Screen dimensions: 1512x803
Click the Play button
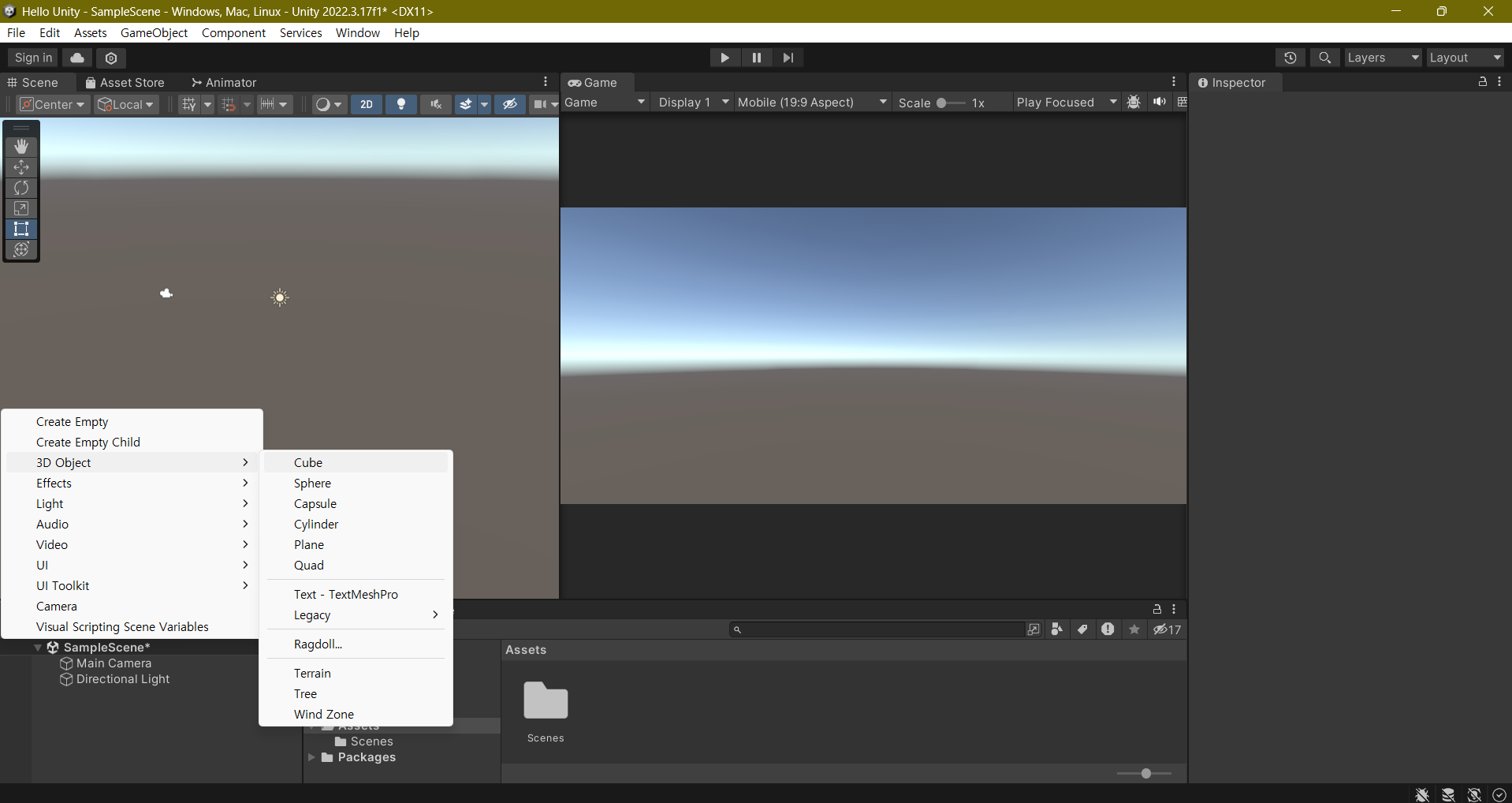click(724, 58)
